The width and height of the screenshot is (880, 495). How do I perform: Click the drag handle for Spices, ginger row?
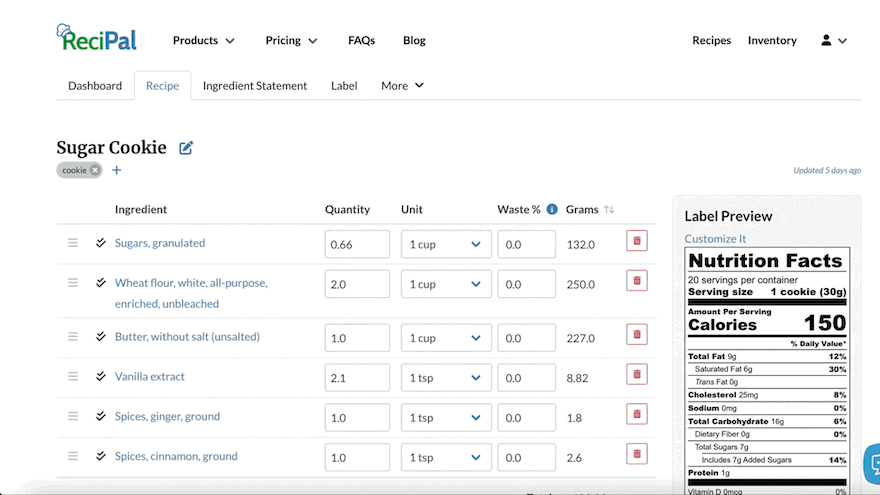coord(73,416)
